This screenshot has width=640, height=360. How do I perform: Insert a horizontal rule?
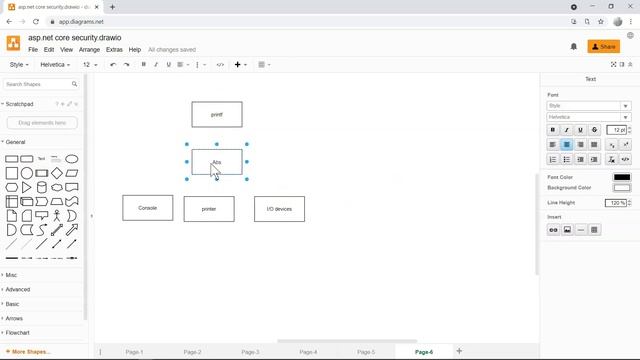(581, 230)
